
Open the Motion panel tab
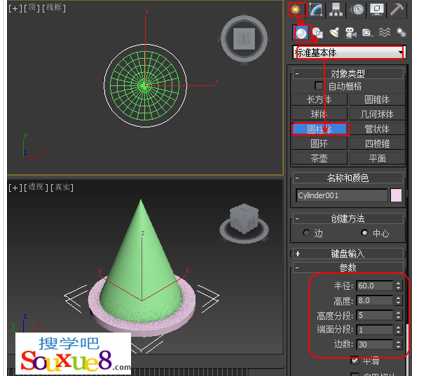(x=357, y=9)
